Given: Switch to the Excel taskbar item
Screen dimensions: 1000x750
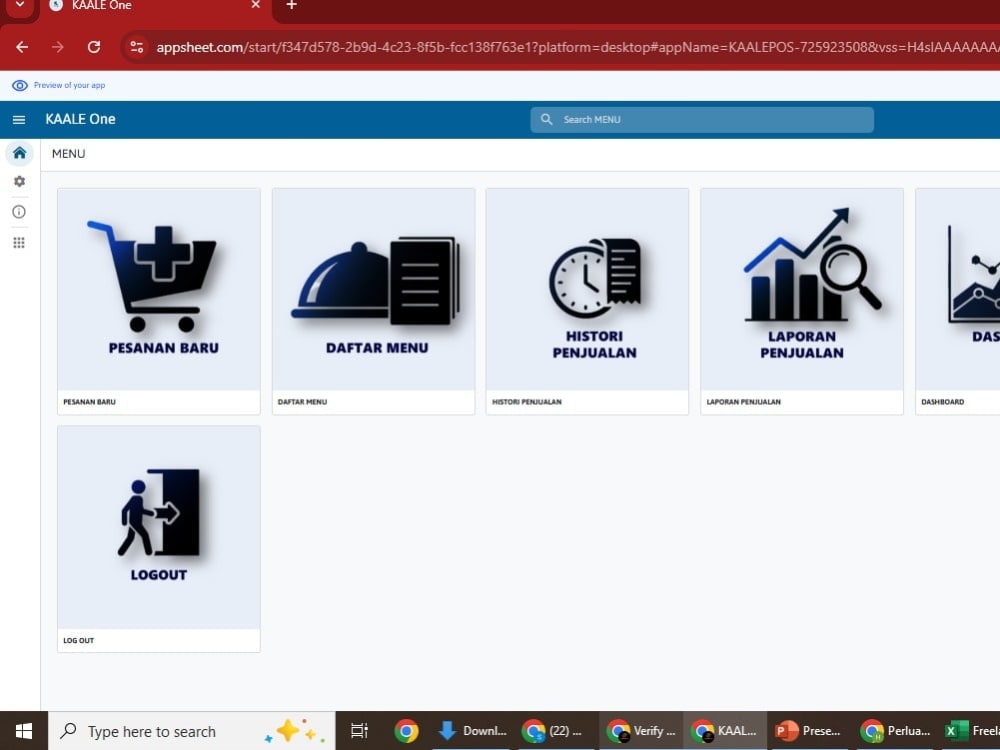Looking at the screenshot, I should pos(971,731).
